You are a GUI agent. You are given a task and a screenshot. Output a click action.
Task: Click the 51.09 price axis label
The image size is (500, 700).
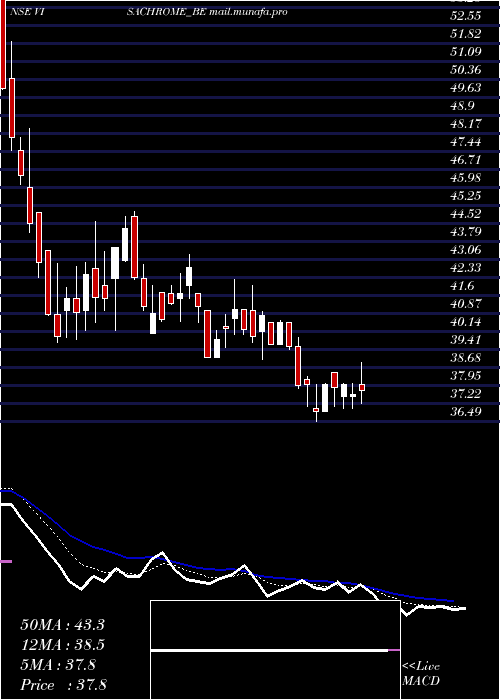pyautogui.click(x=464, y=52)
